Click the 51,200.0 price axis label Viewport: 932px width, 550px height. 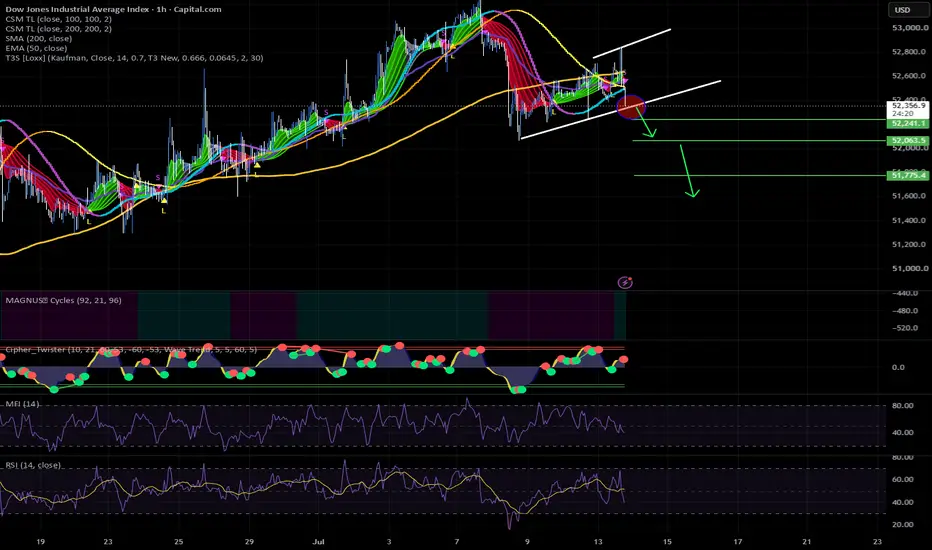coord(909,244)
